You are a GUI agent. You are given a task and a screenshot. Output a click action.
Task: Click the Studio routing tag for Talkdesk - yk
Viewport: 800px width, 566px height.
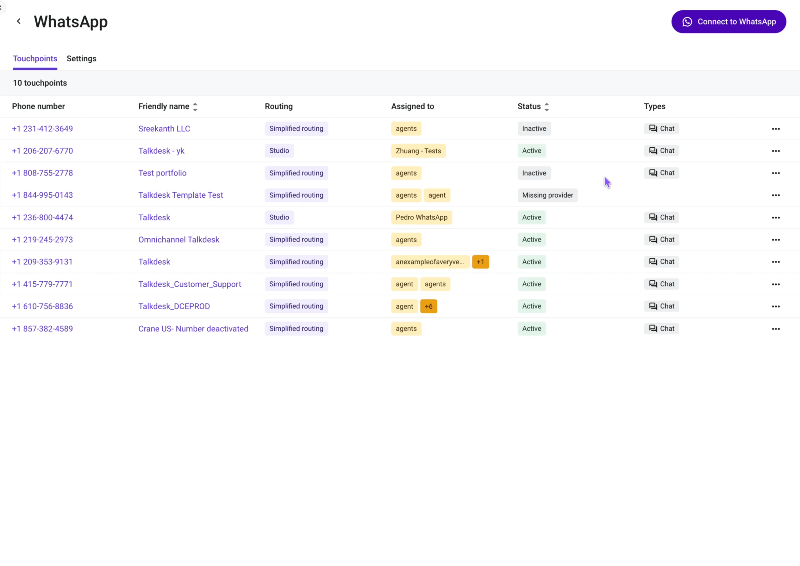pyautogui.click(x=279, y=151)
